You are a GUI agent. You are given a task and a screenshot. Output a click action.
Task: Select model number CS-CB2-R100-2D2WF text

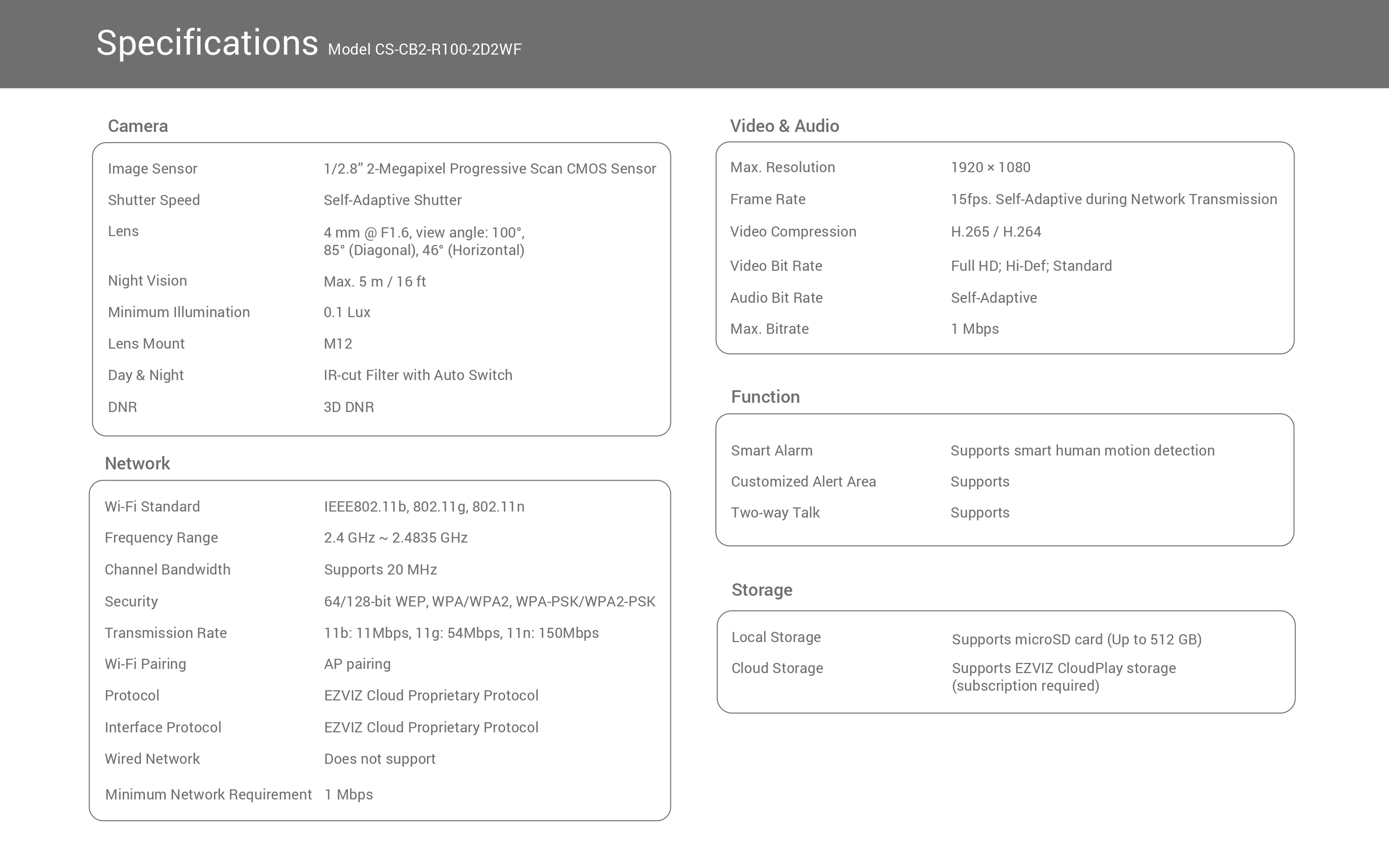click(448, 50)
